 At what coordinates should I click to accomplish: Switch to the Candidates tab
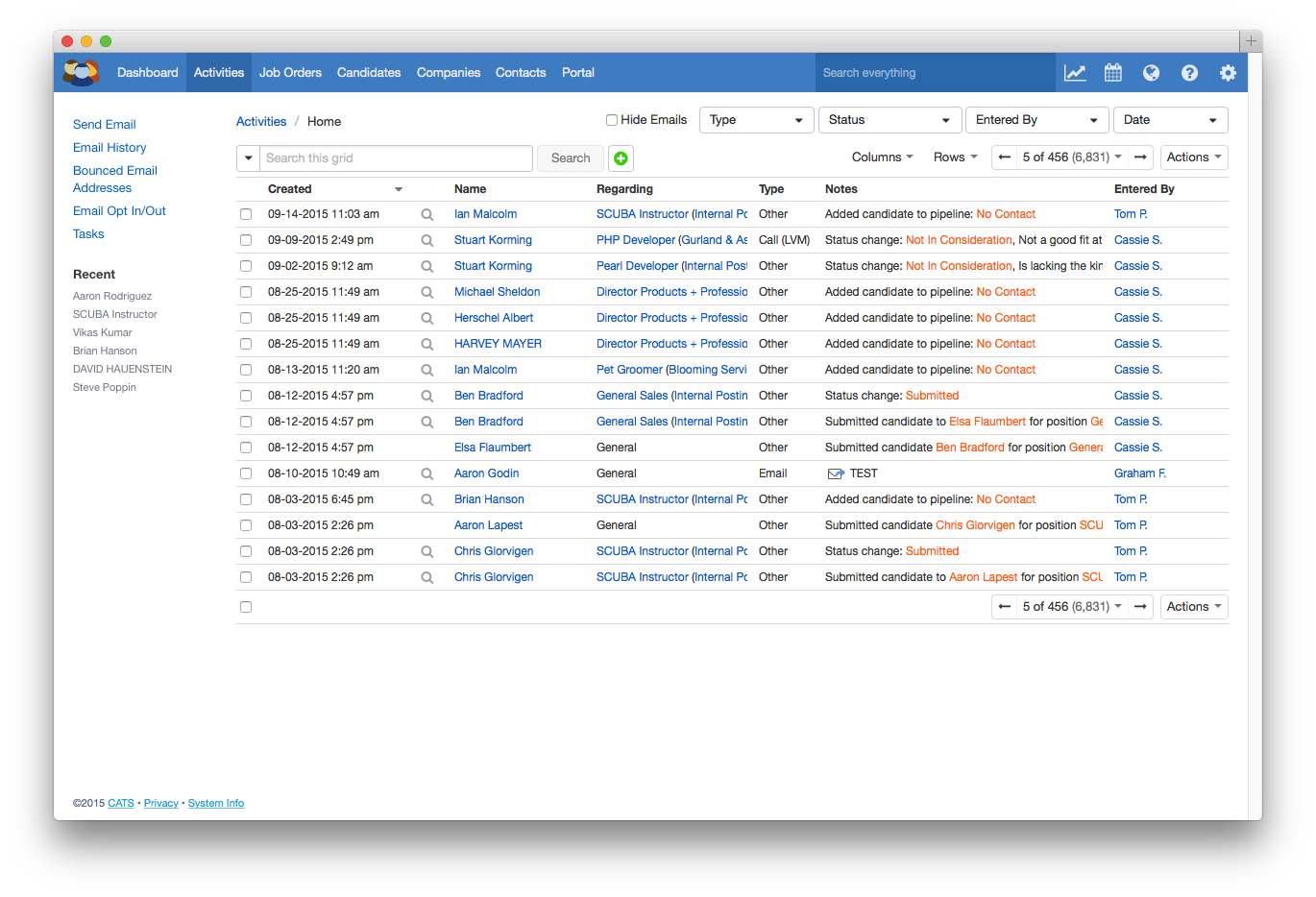click(369, 72)
